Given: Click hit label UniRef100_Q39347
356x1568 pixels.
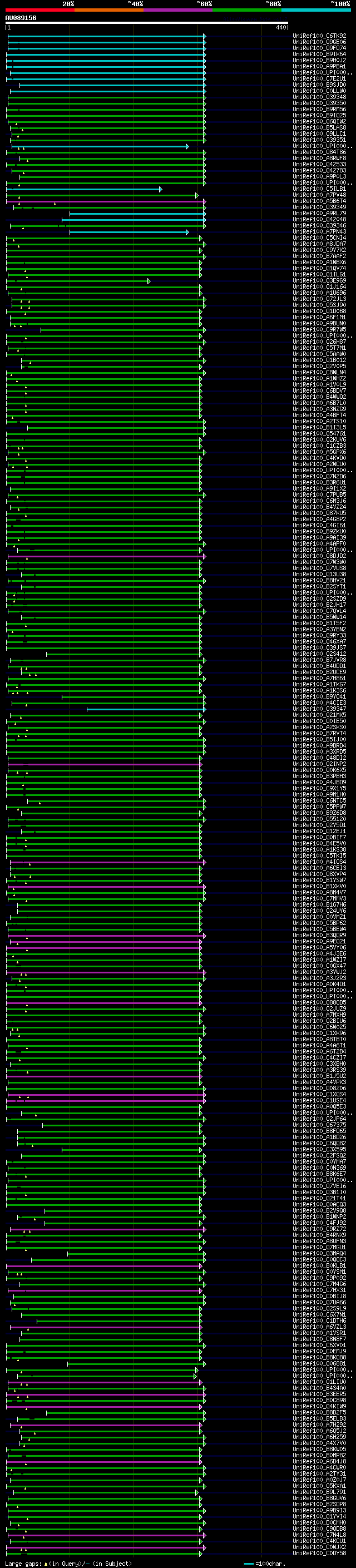Looking at the screenshot, I should [x=319, y=709].
